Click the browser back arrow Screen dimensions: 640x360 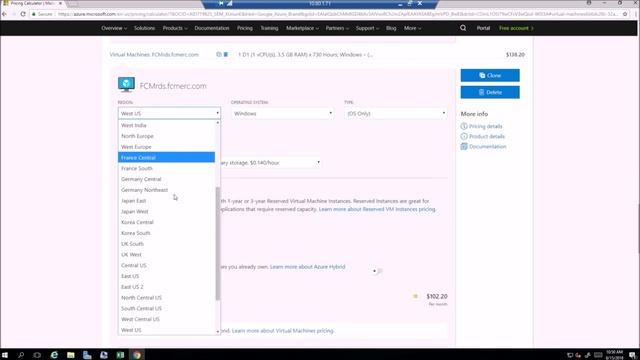coord(4,14)
